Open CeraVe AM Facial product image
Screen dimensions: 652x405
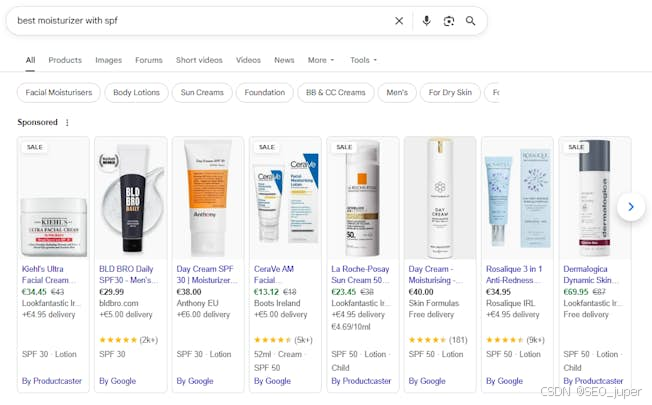pos(285,198)
